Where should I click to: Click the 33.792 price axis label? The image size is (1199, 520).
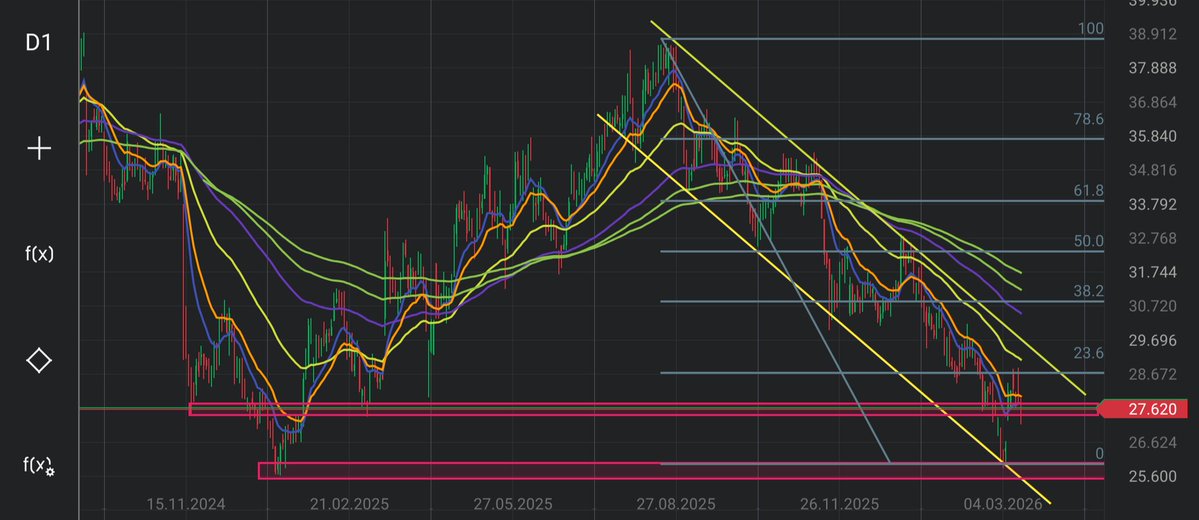[x=1152, y=204]
